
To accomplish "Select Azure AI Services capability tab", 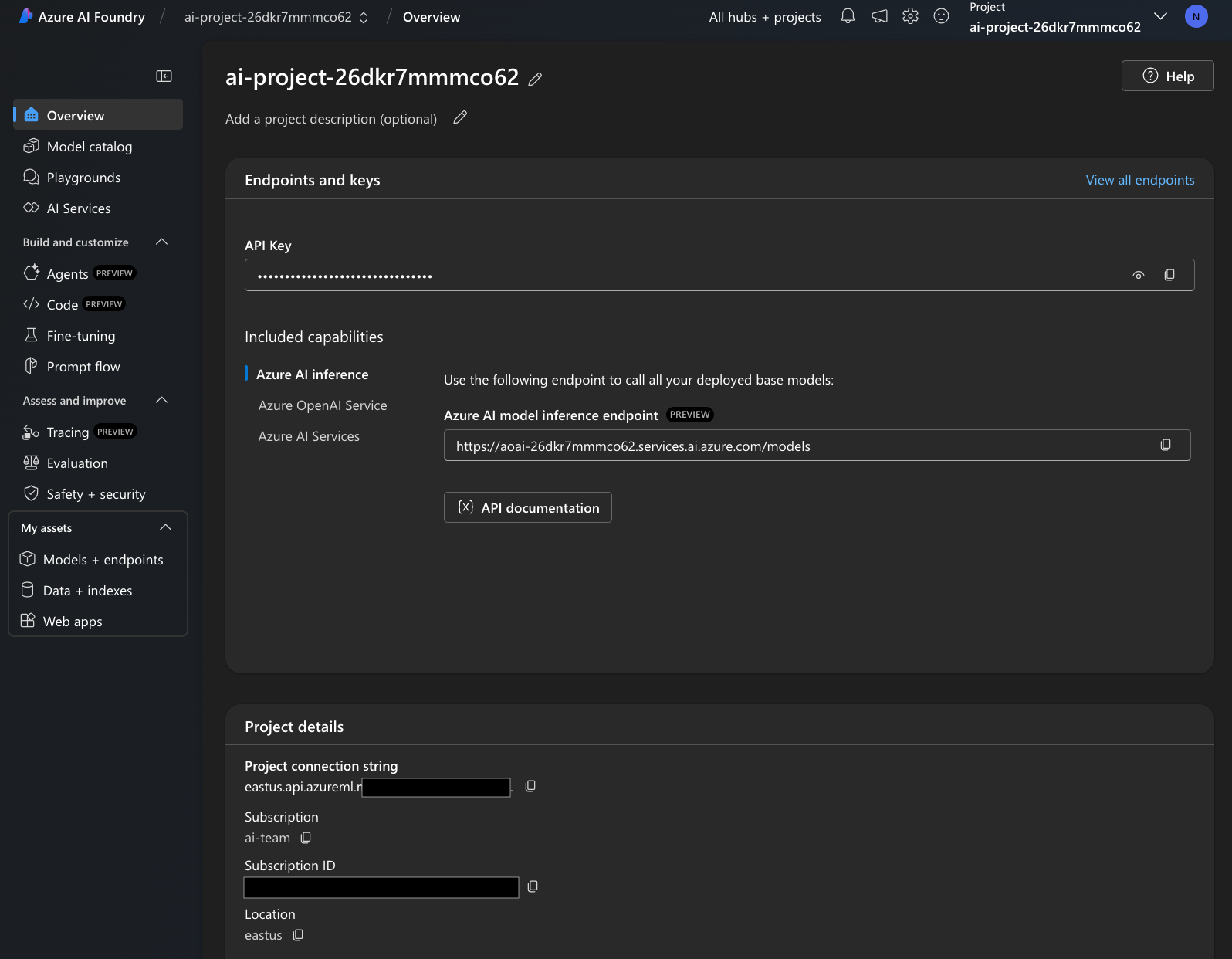I will [309, 435].
